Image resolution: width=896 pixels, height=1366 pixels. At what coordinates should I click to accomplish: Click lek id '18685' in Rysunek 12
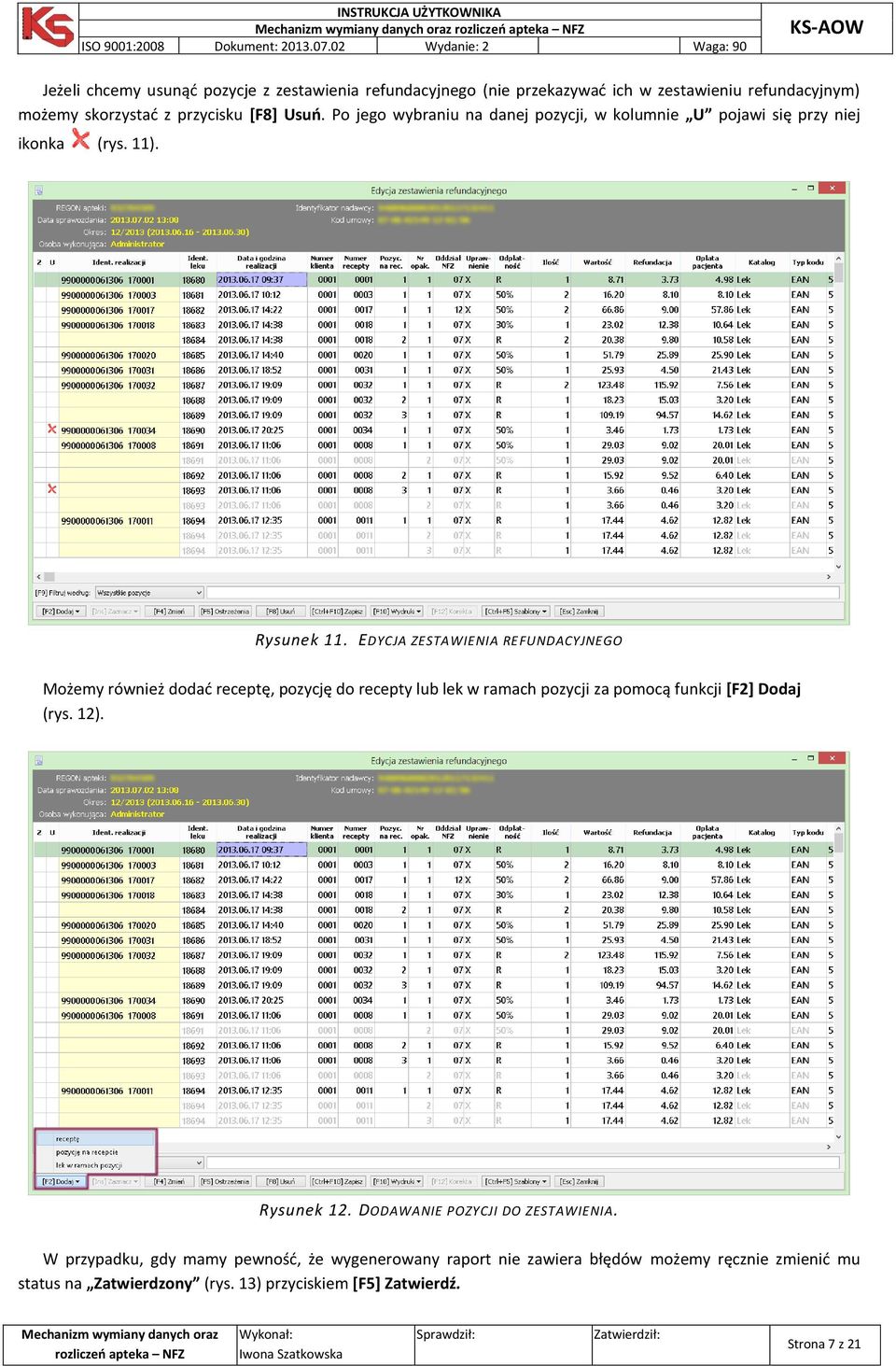pos(193,925)
